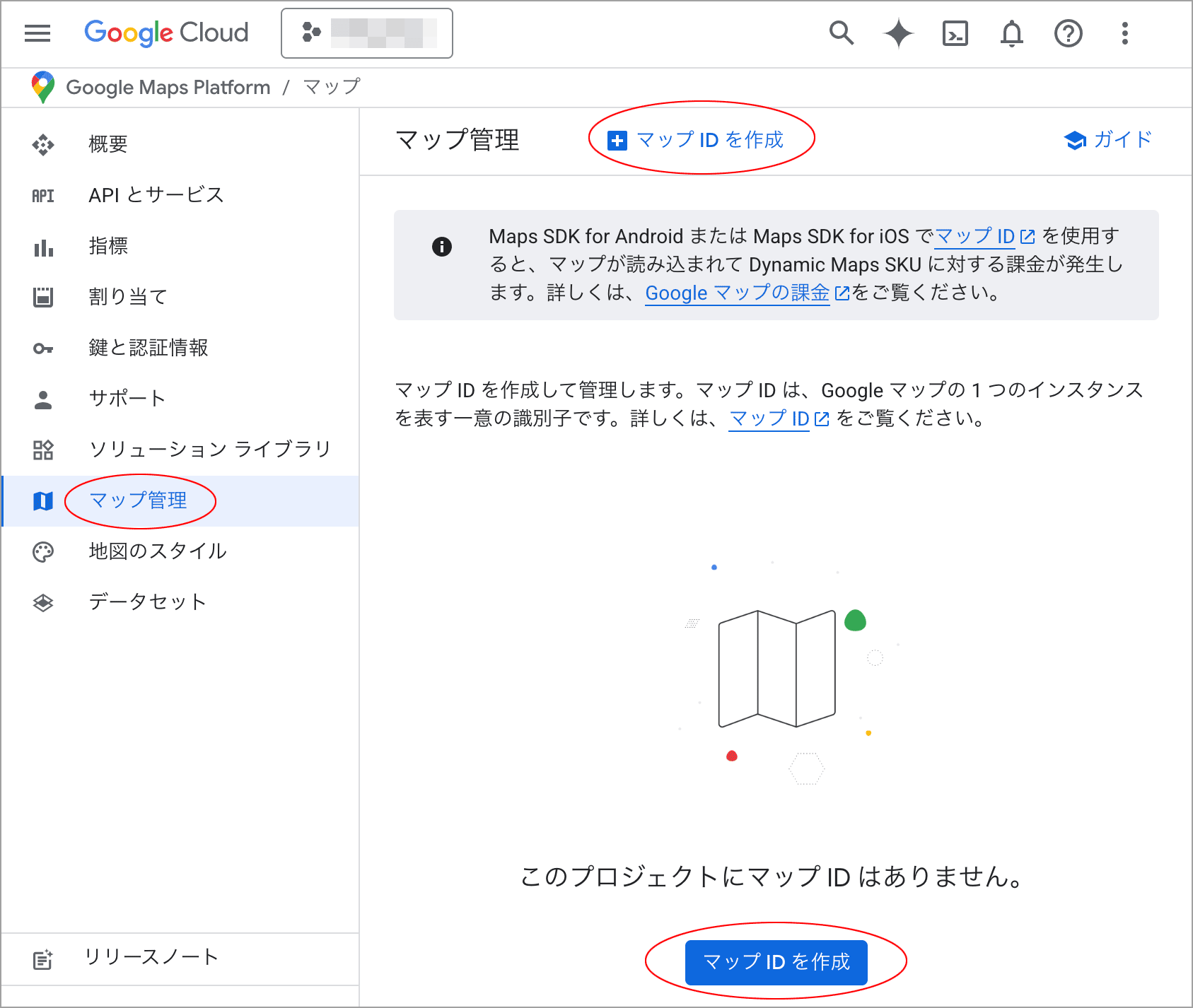The image size is (1193, 1008).
Task: Open the help question mark icon
Action: [x=1069, y=33]
